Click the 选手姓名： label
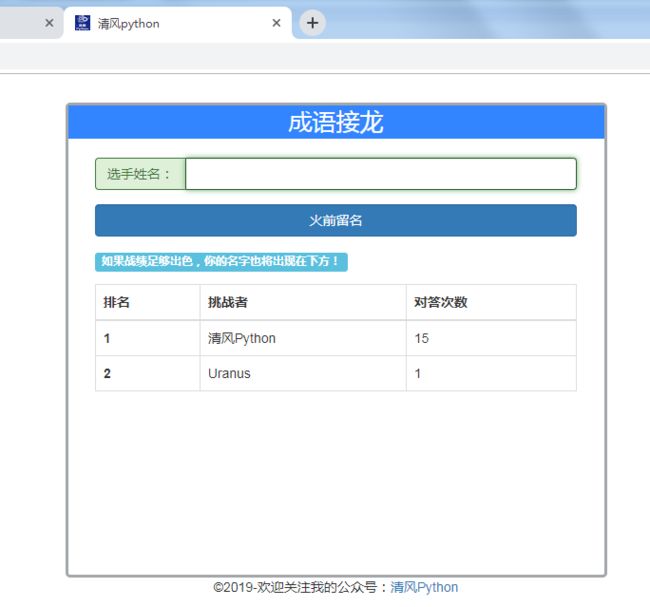This screenshot has width=650, height=607. (140, 174)
